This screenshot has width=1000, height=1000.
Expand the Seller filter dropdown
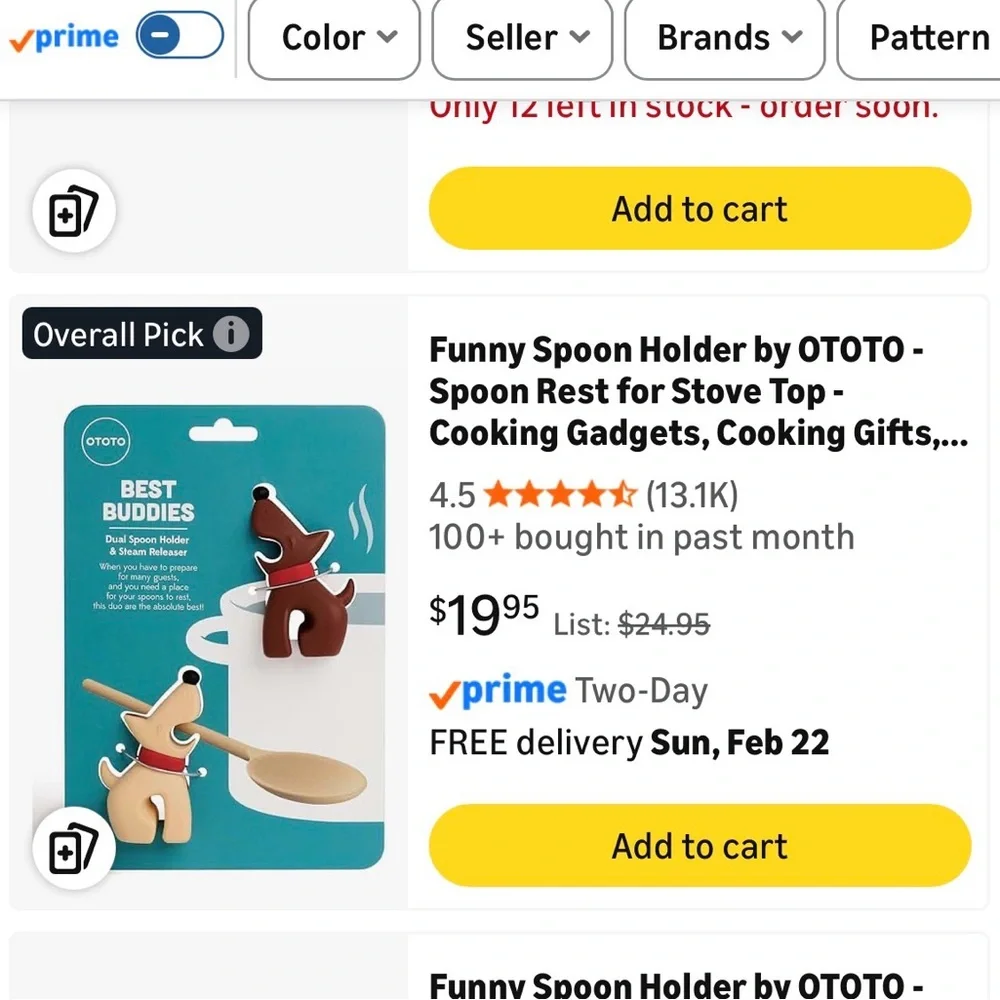(522, 38)
